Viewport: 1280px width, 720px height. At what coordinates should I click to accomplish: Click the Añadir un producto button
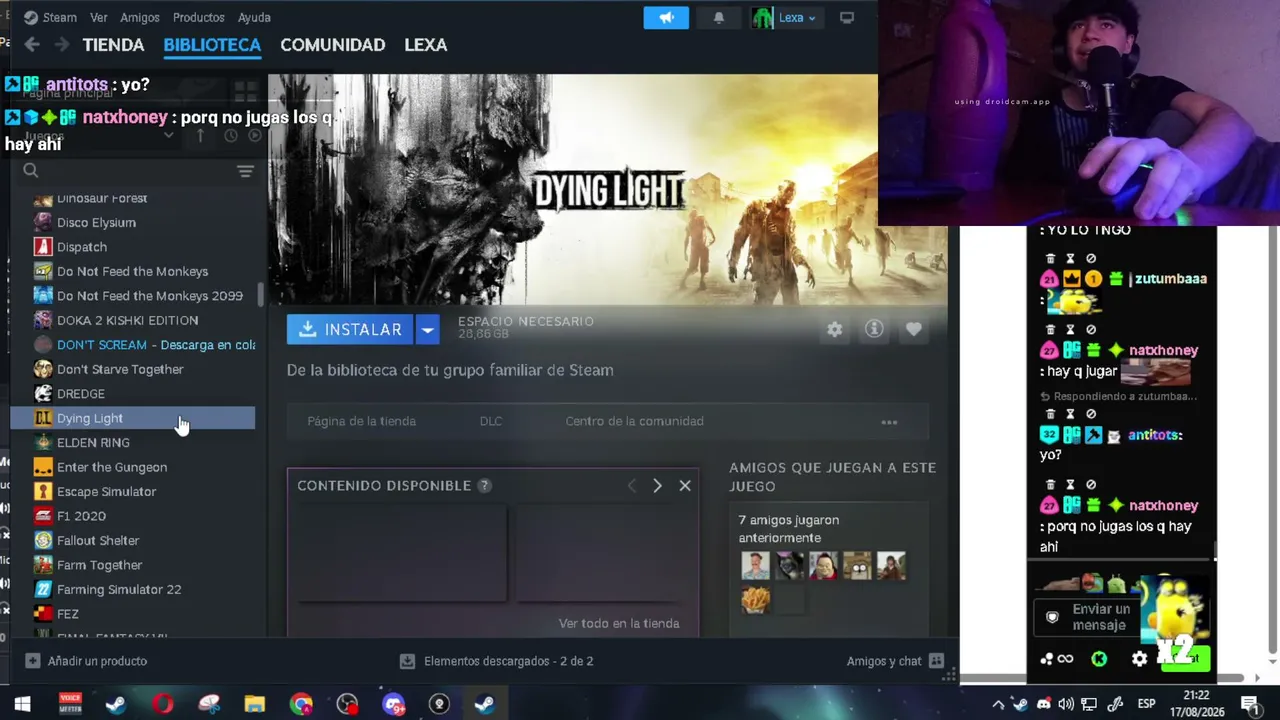point(86,661)
